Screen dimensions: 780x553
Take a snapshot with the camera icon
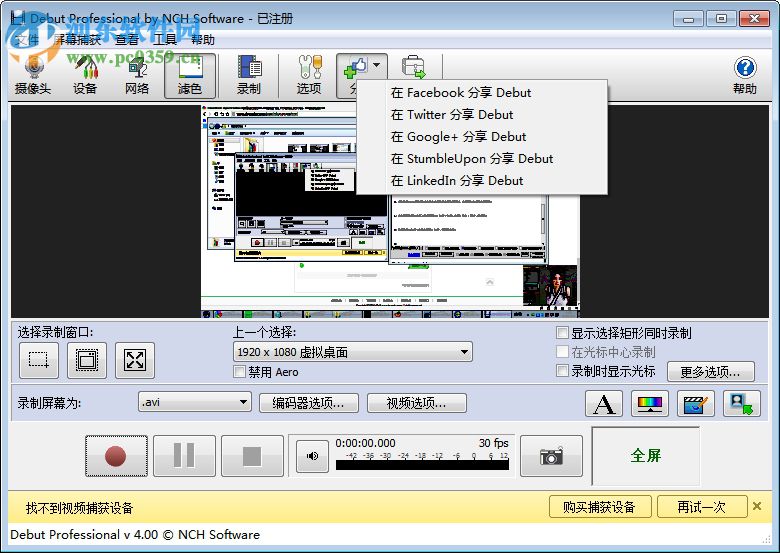[x=551, y=456]
